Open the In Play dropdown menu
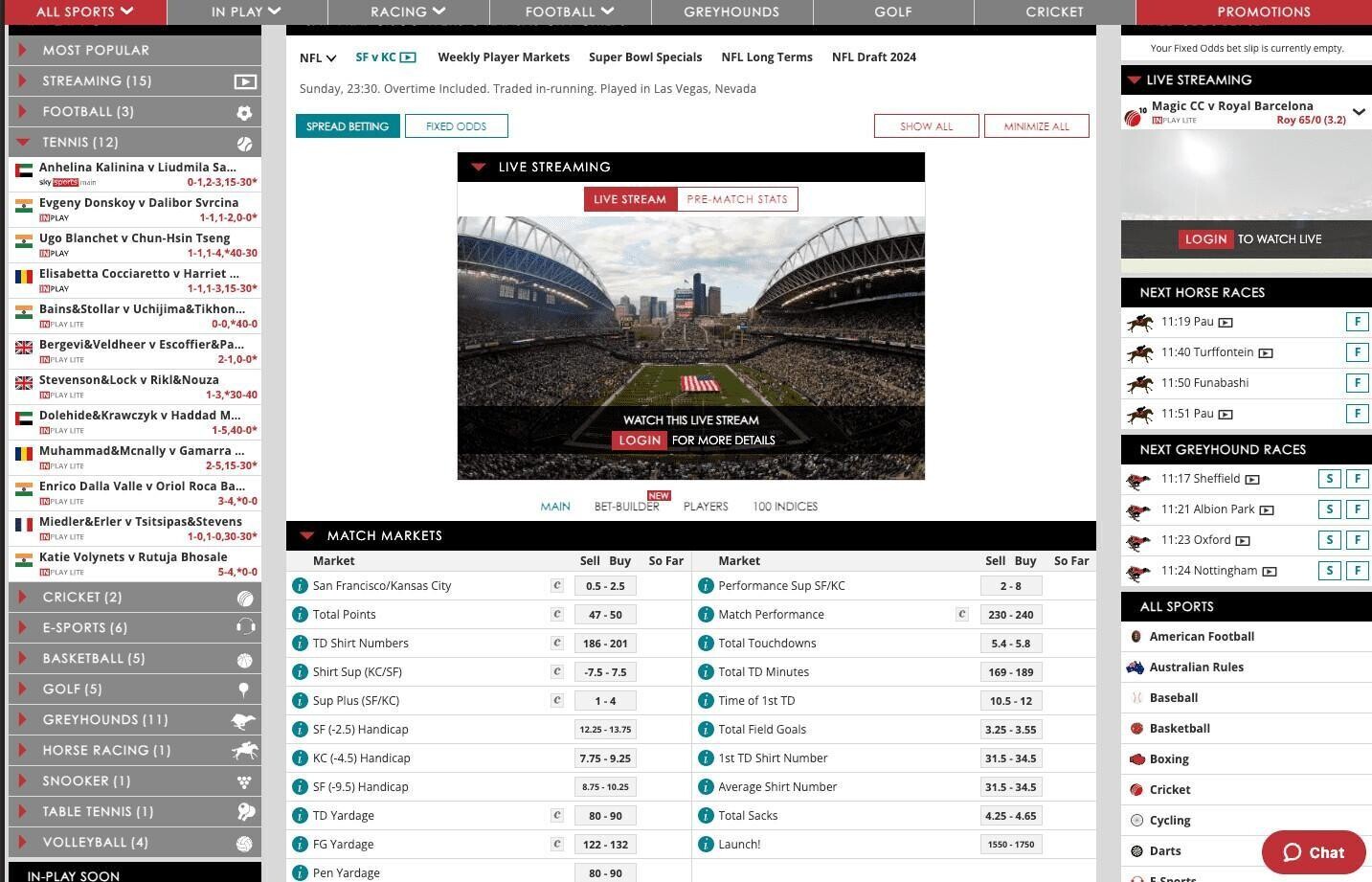Screen dimensions: 1372x882 [246, 11]
